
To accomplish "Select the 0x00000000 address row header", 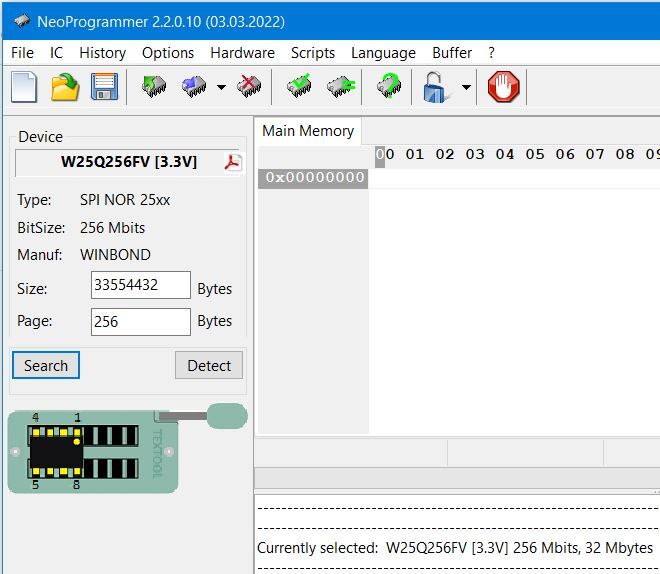I will 313,178.
